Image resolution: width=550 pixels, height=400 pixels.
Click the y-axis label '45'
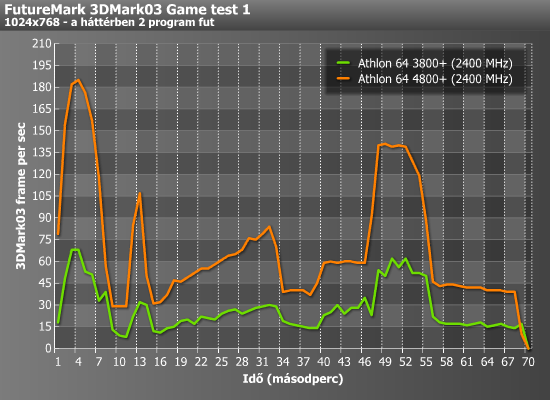coord(45,283)
